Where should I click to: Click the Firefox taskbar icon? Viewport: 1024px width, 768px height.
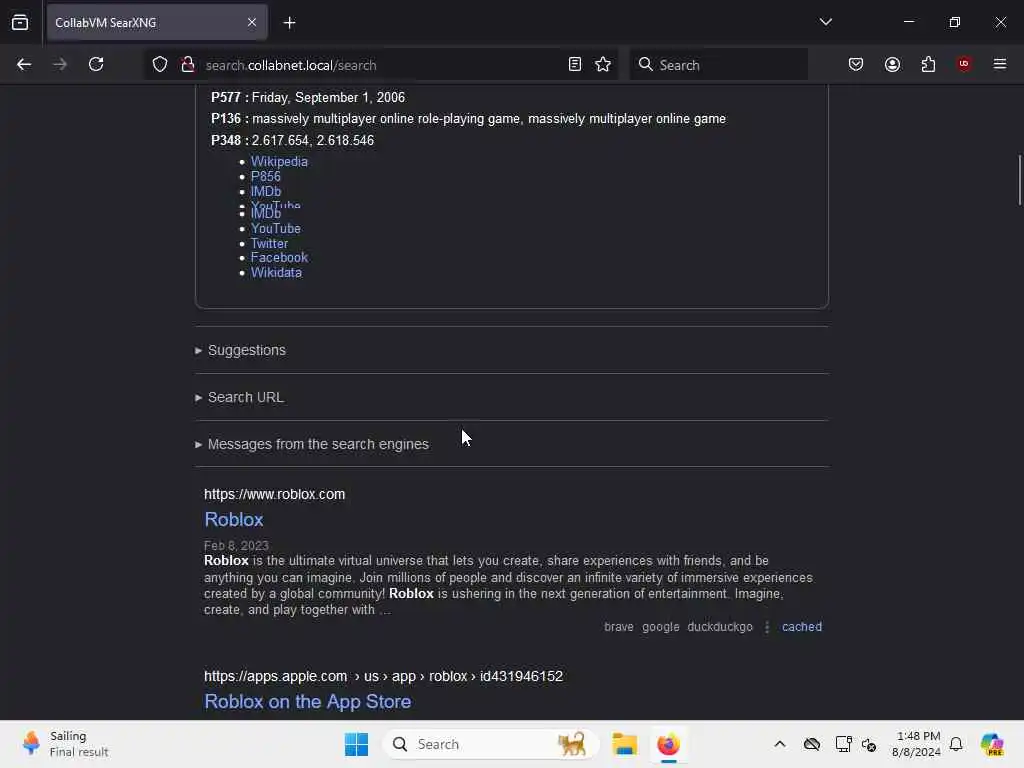click(x=668, y=744)
